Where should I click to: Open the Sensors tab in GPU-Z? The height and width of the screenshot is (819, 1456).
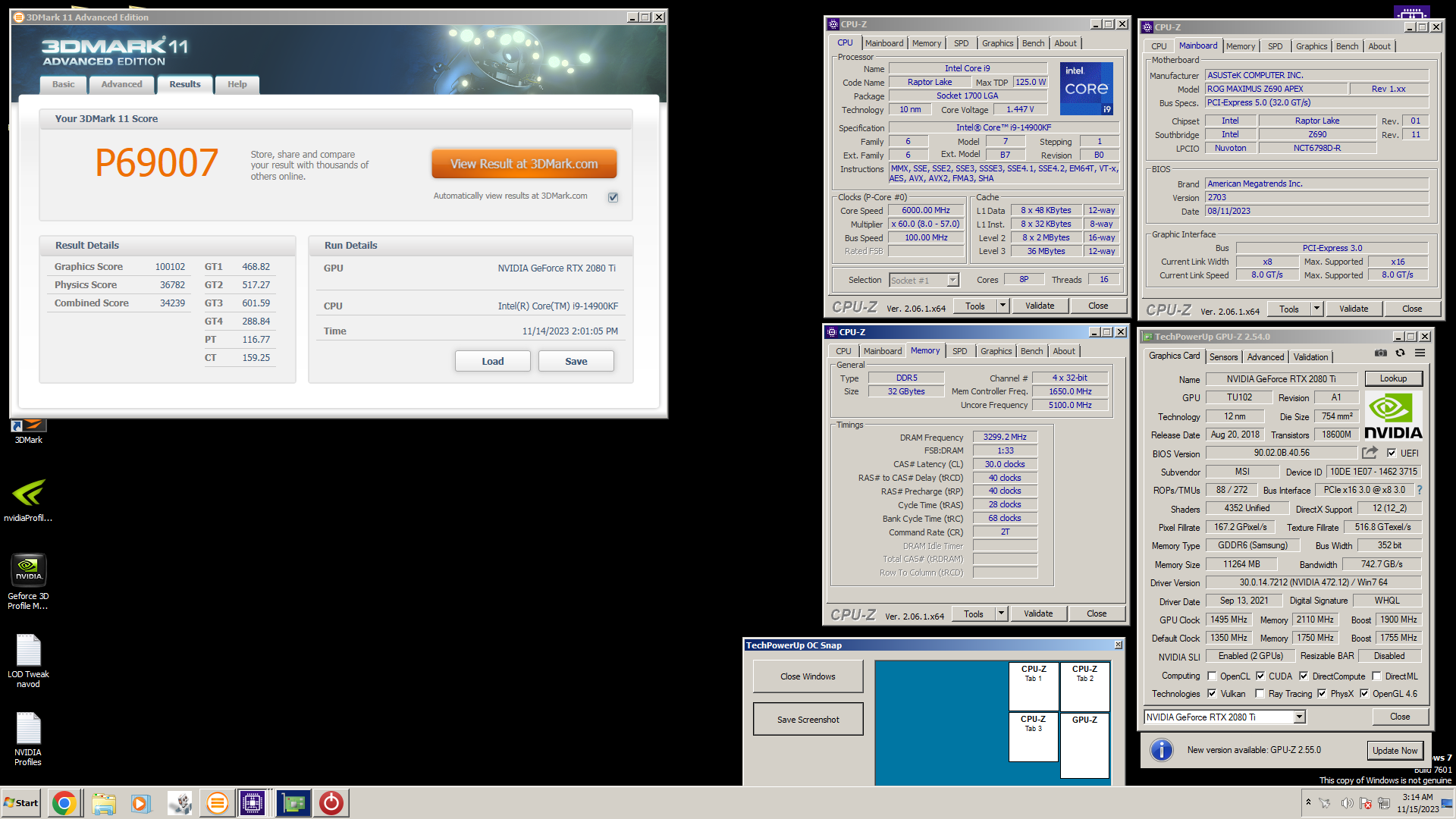(x=1223, y=357)
